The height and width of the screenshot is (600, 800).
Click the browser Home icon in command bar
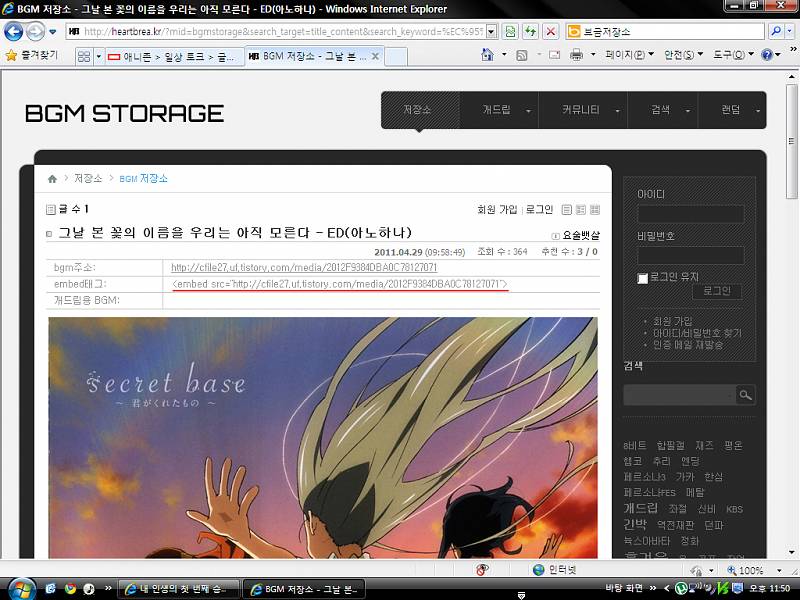pos(487,55)
